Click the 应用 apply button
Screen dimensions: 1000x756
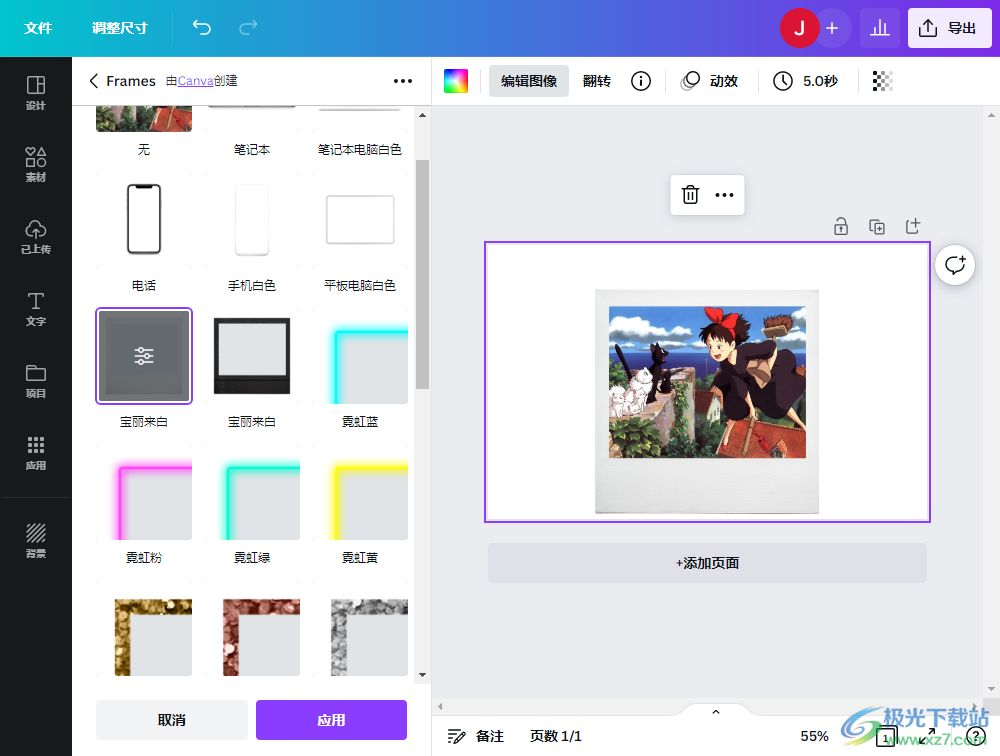331,720
